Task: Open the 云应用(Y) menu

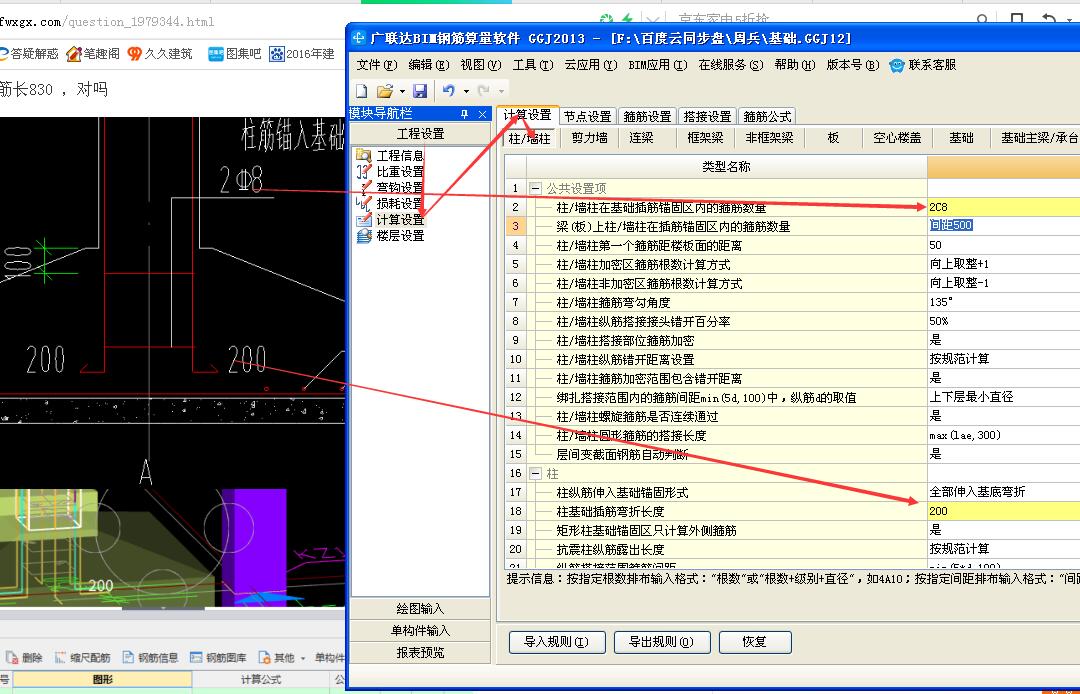Action: click(591, 65)
